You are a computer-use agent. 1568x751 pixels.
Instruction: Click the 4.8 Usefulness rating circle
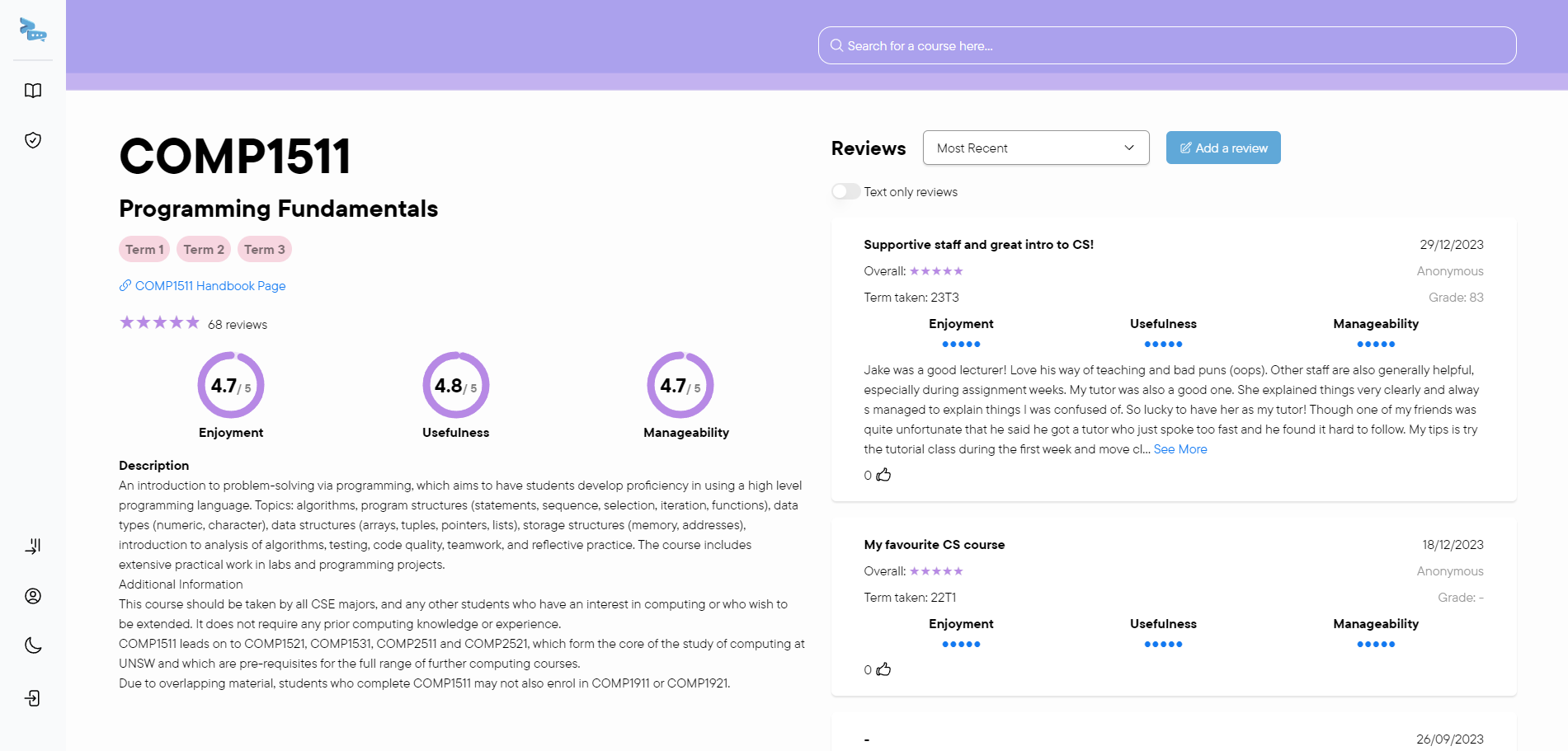click(x=455, y=385)
